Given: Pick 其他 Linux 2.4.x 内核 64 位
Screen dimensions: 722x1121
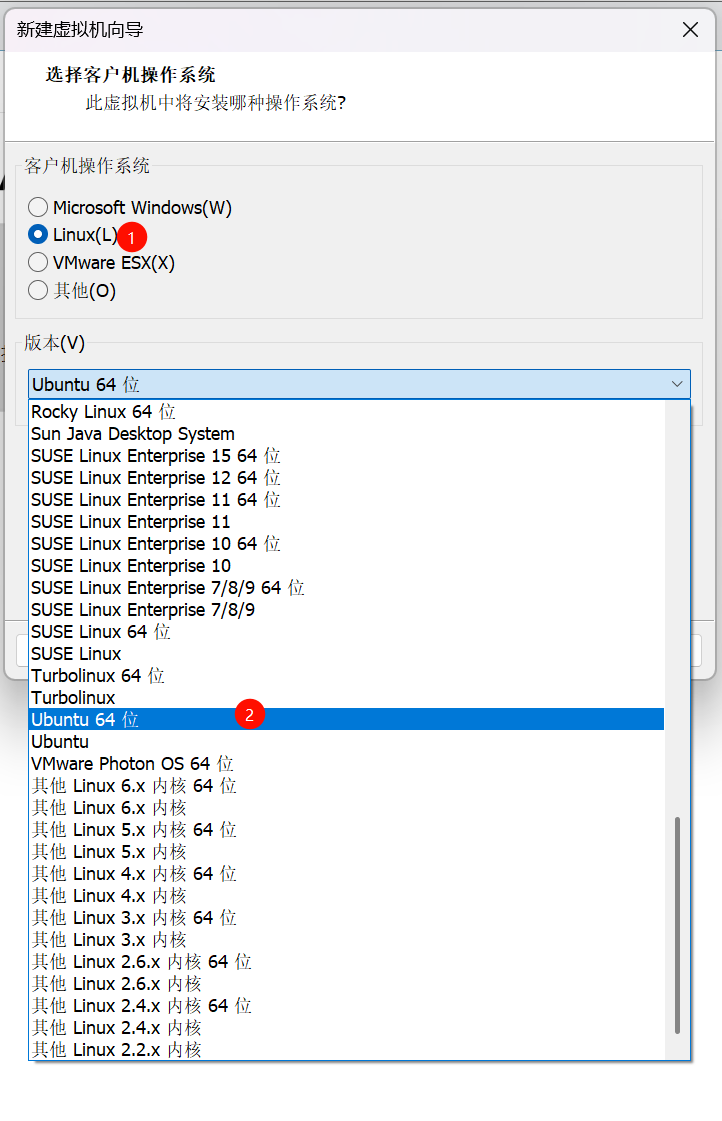Looking at the screenshot, I should pyautogui.click(x=347, y=1005).
